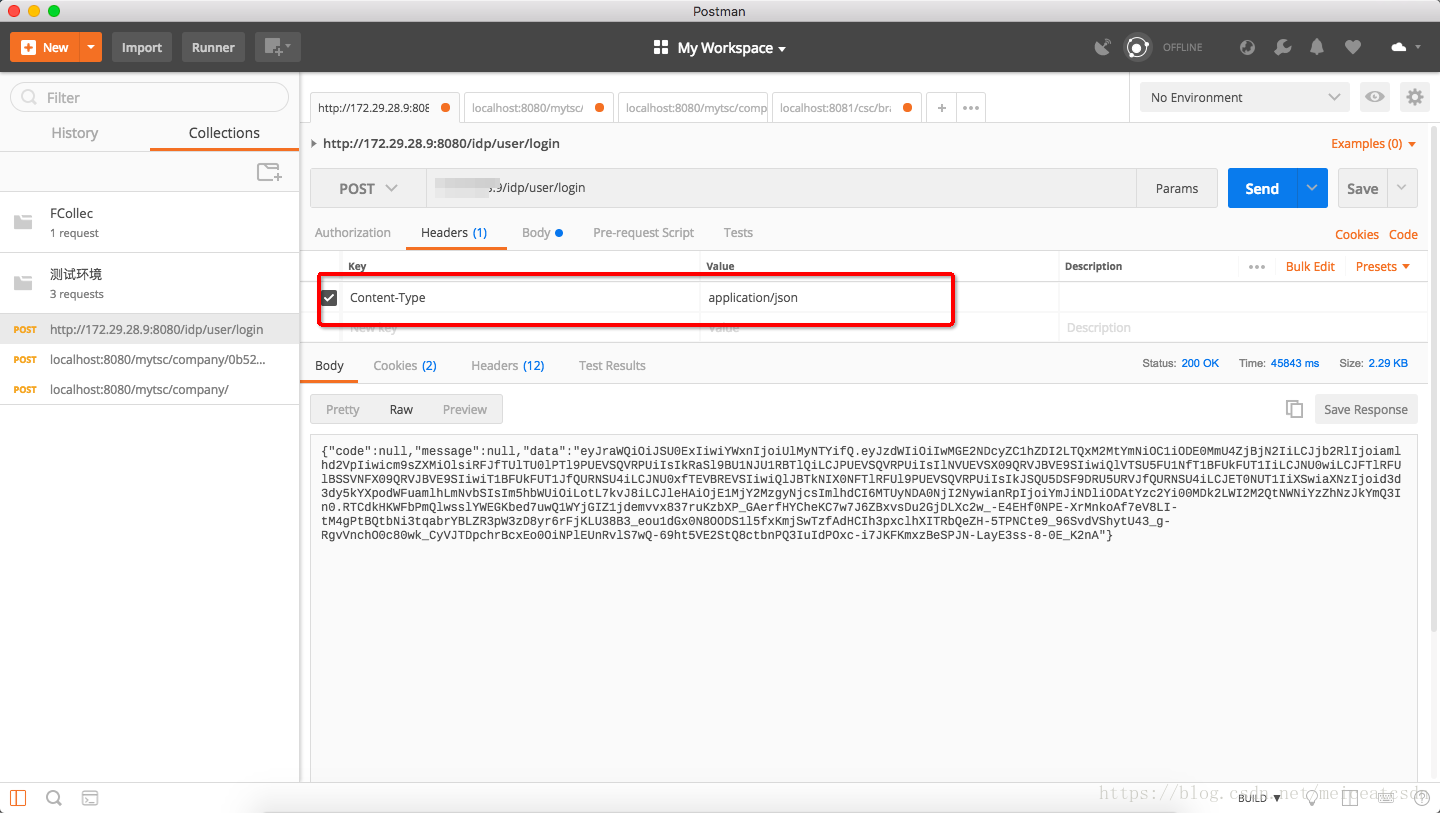Toggle sidebar icon in status bar

[x=18, y=798]
